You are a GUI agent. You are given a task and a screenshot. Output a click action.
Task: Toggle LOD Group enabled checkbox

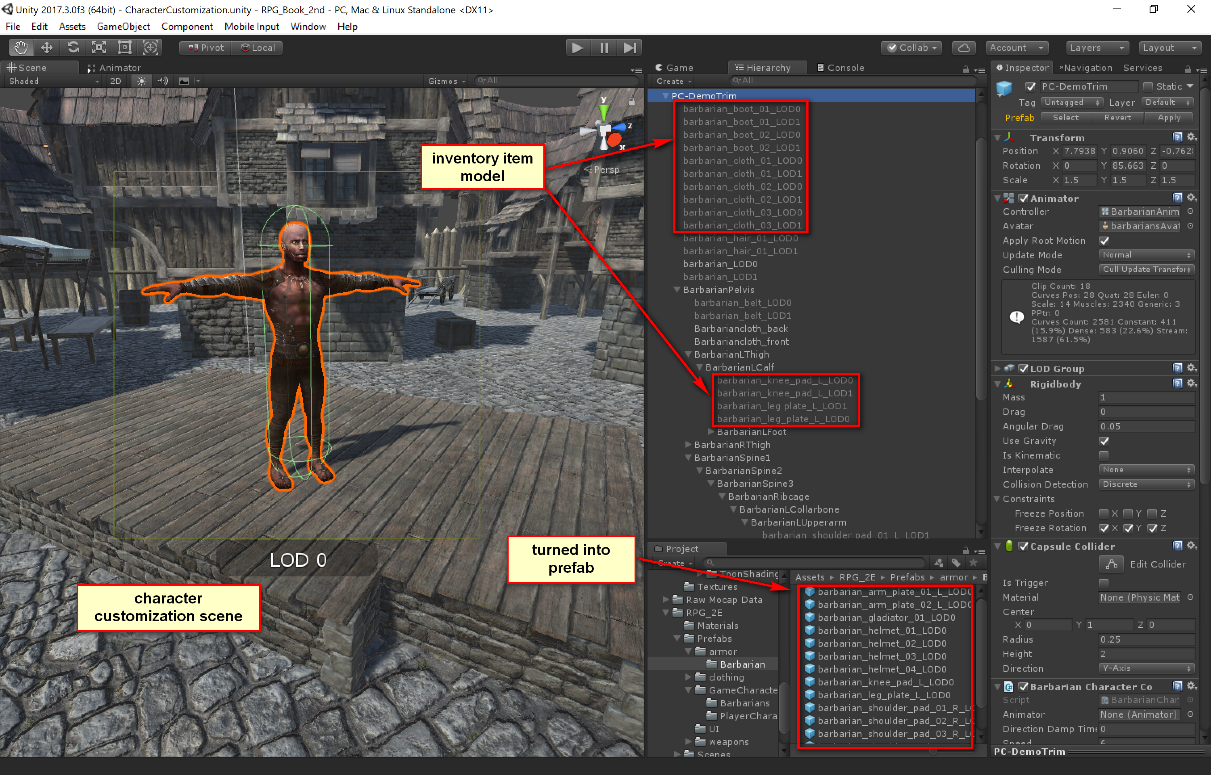click(1023, 368)
